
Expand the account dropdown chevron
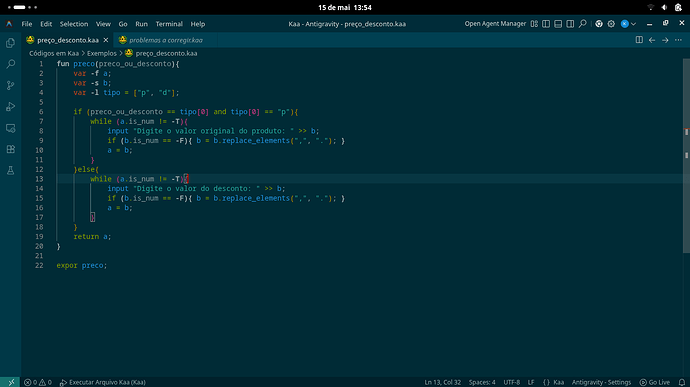[633, 24]
